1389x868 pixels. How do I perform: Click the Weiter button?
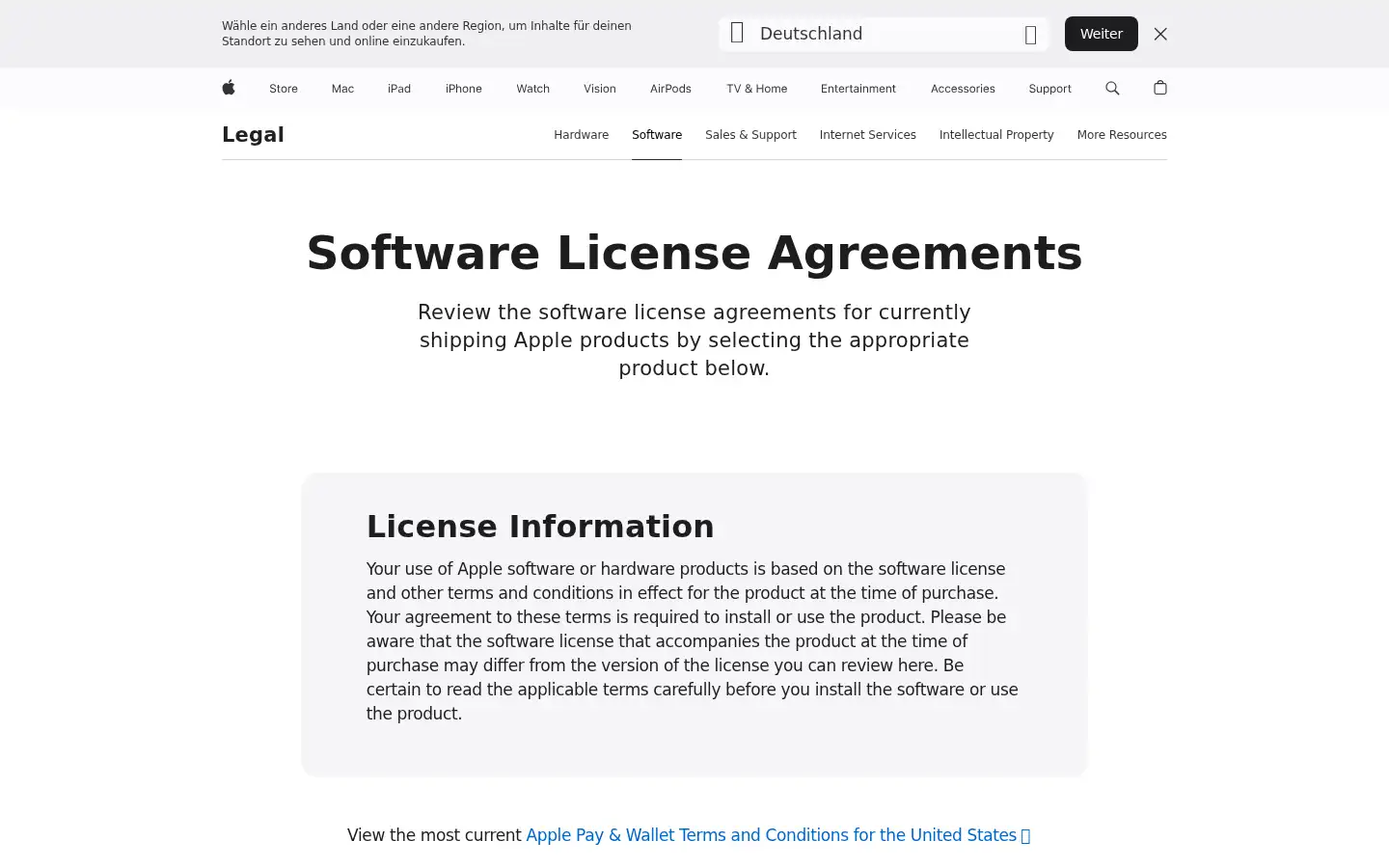tap(1102, 34)
